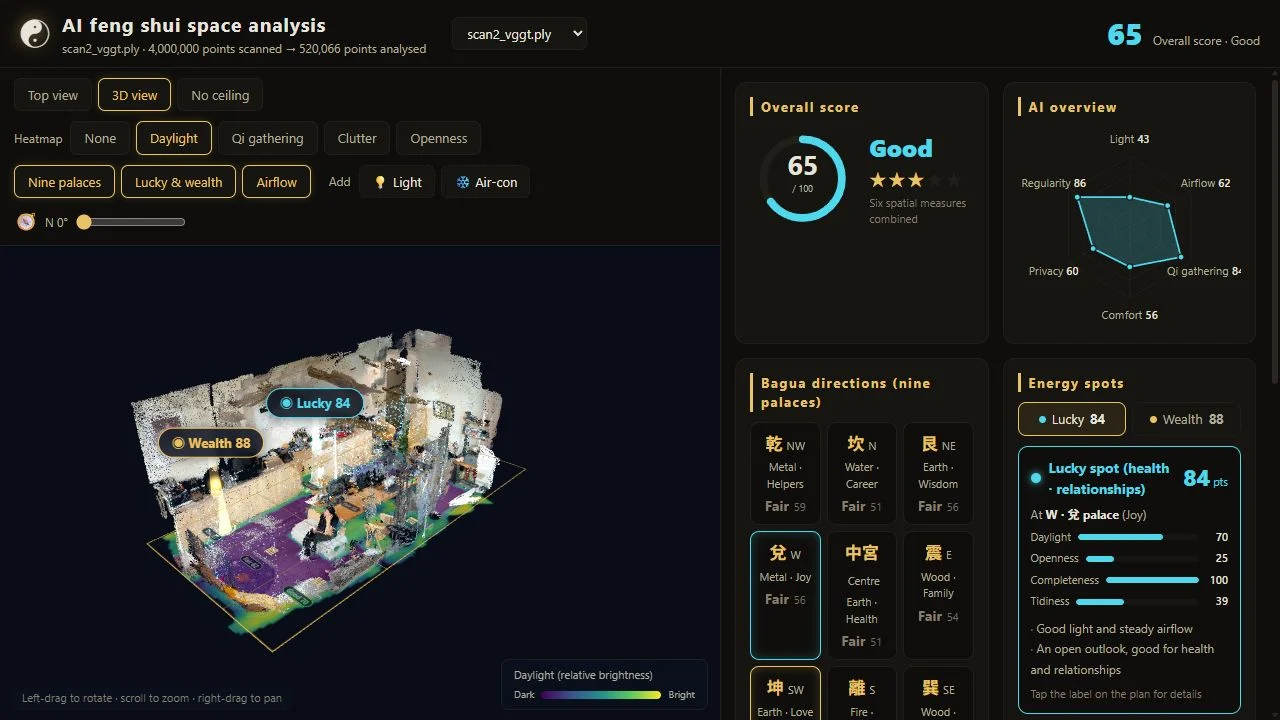Screen dimensions: 1280x720
Task: Set heatmap to None
Action: pyautogui.click(x=100, y=139)
